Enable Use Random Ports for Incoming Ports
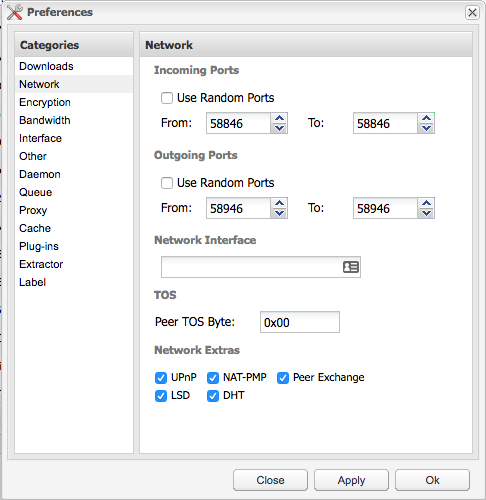This screenshot has width=486, height=500. click(x=167, y=98)
